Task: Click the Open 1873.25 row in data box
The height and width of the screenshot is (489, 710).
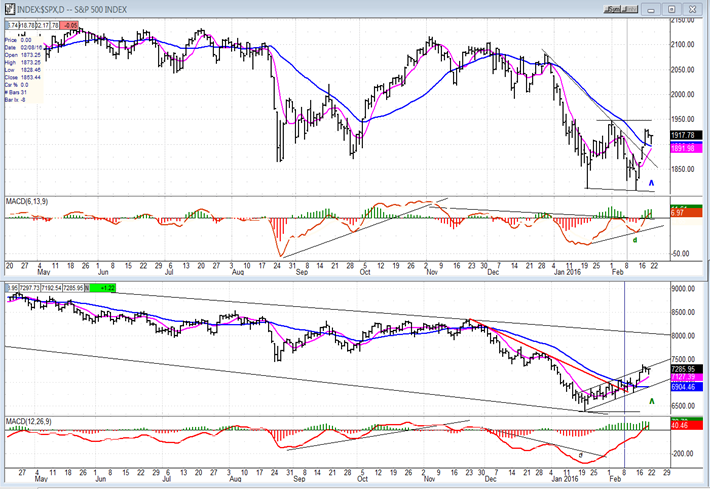Action: pyautogui.click(x=23, y=55)
